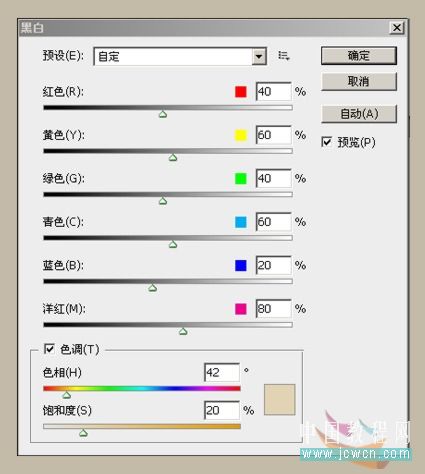Click the cyan color swatch icon
Screen dimensions: 425x474
pyautogui.click(x=241, y=222)
